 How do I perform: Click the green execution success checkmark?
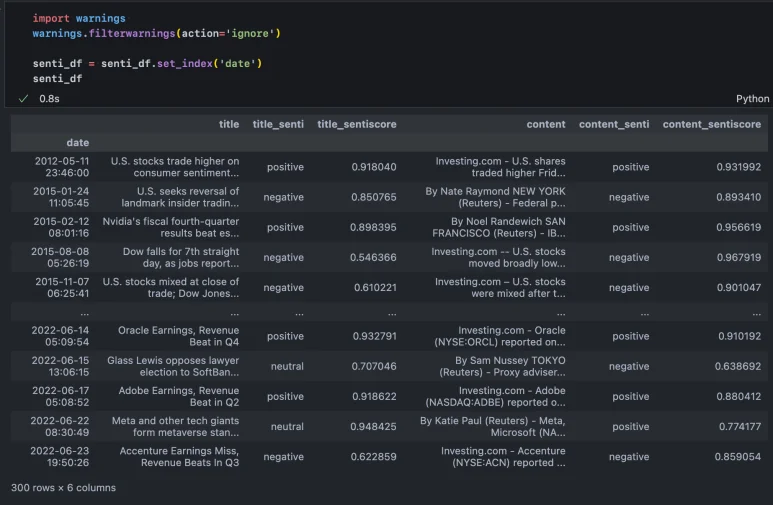(x=23, y=99)
